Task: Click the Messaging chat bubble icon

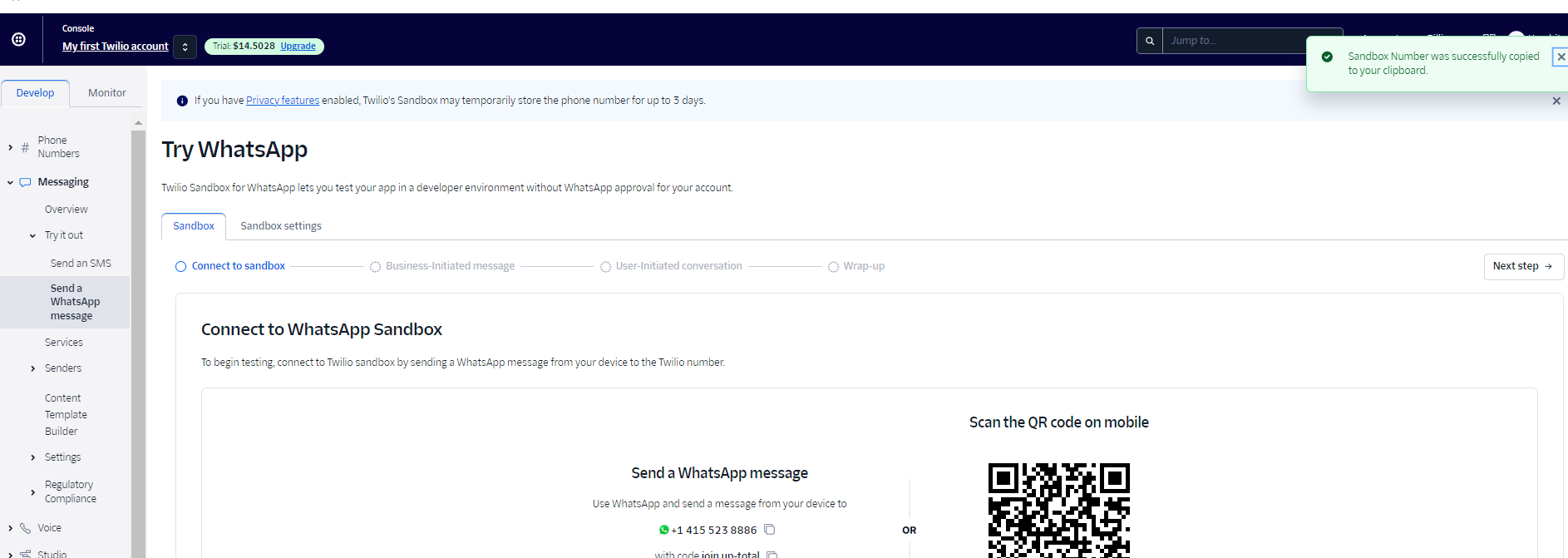Action: tap(25, 182)
